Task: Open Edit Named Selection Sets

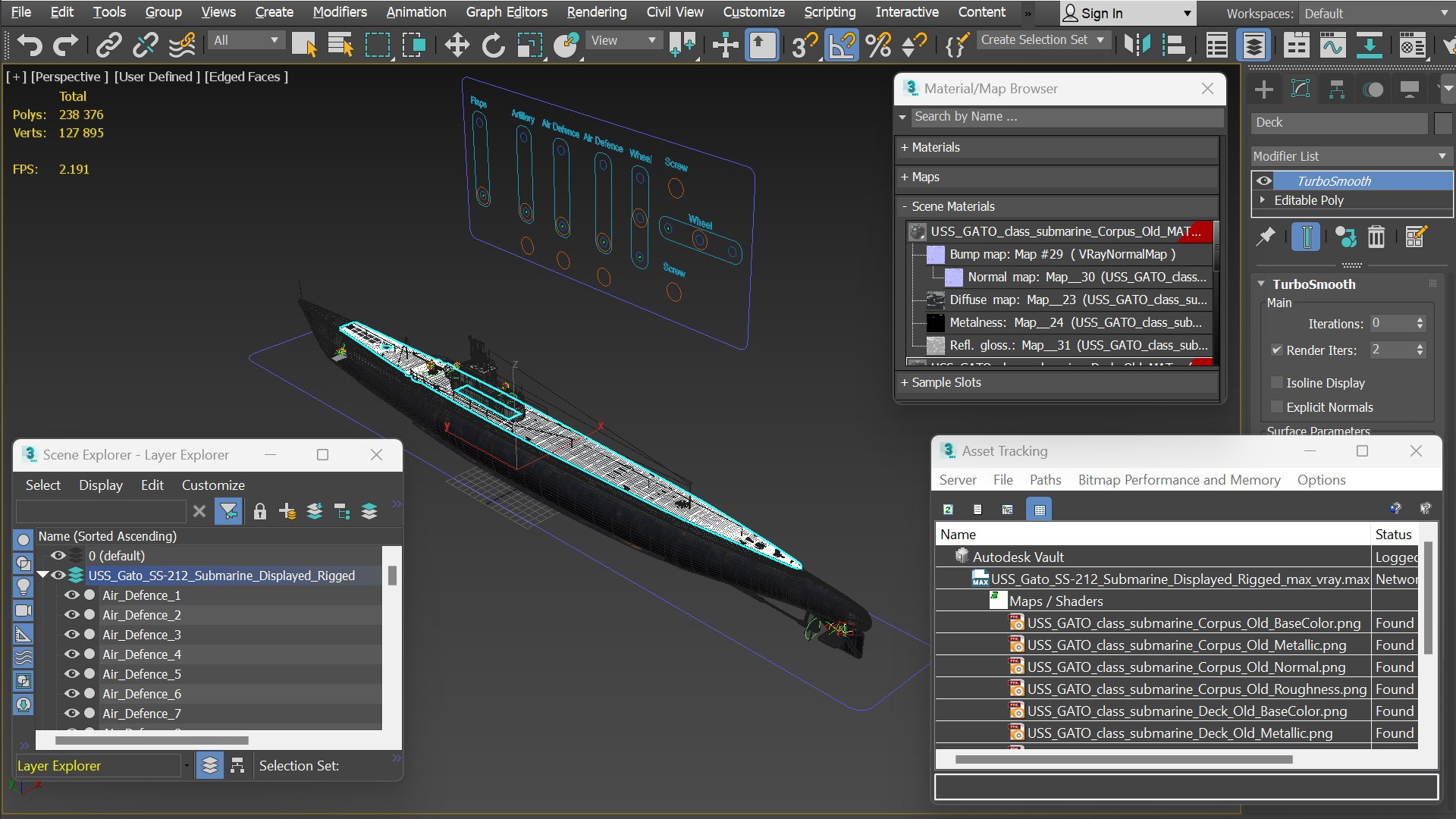Action: click(x=957, y=45)
